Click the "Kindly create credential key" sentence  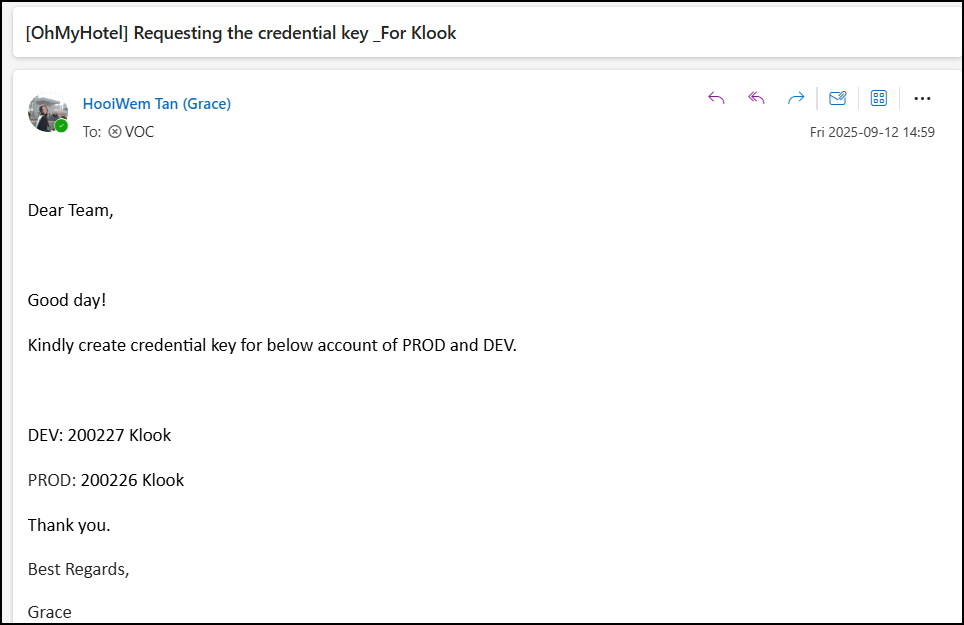coord(272,345)
